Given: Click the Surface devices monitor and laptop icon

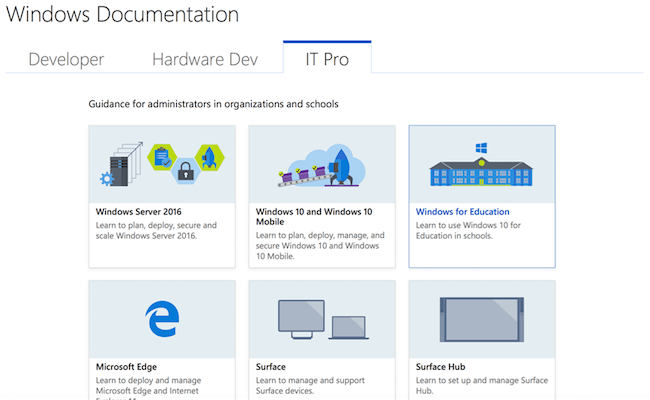Looking at the screenshot, I should 323,320.
